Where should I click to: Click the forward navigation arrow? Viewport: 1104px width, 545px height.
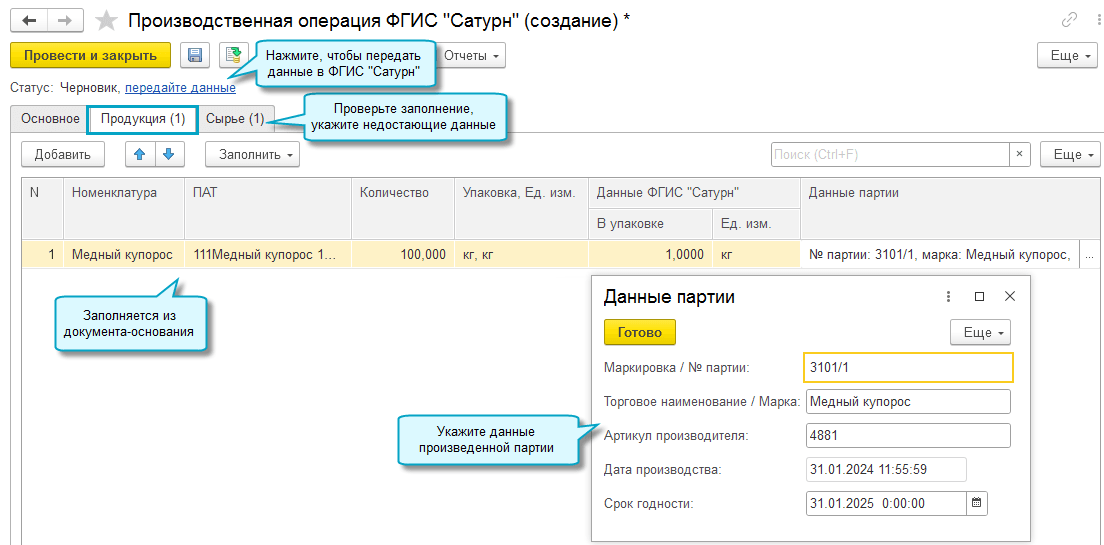coord(64,21)
